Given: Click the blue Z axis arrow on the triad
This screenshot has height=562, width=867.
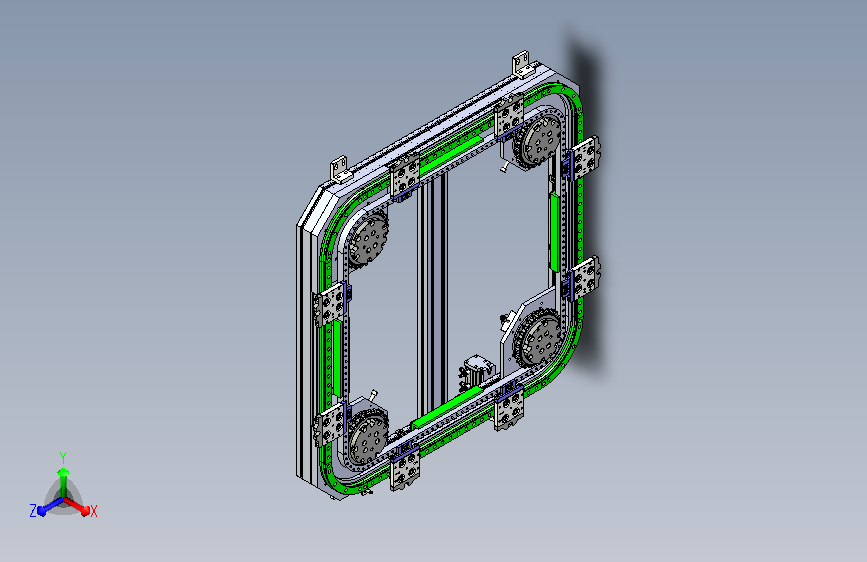Looking at the screenshot, I should coord(50,507).
